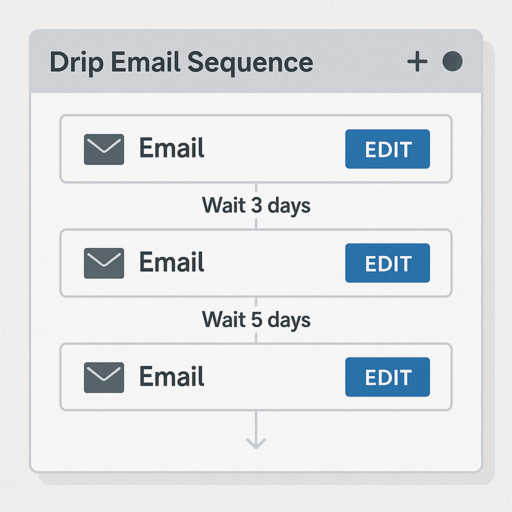The height and width of the screenshot is (512, 512).
Task: Edit the second email step
Action: click(388, 263)
